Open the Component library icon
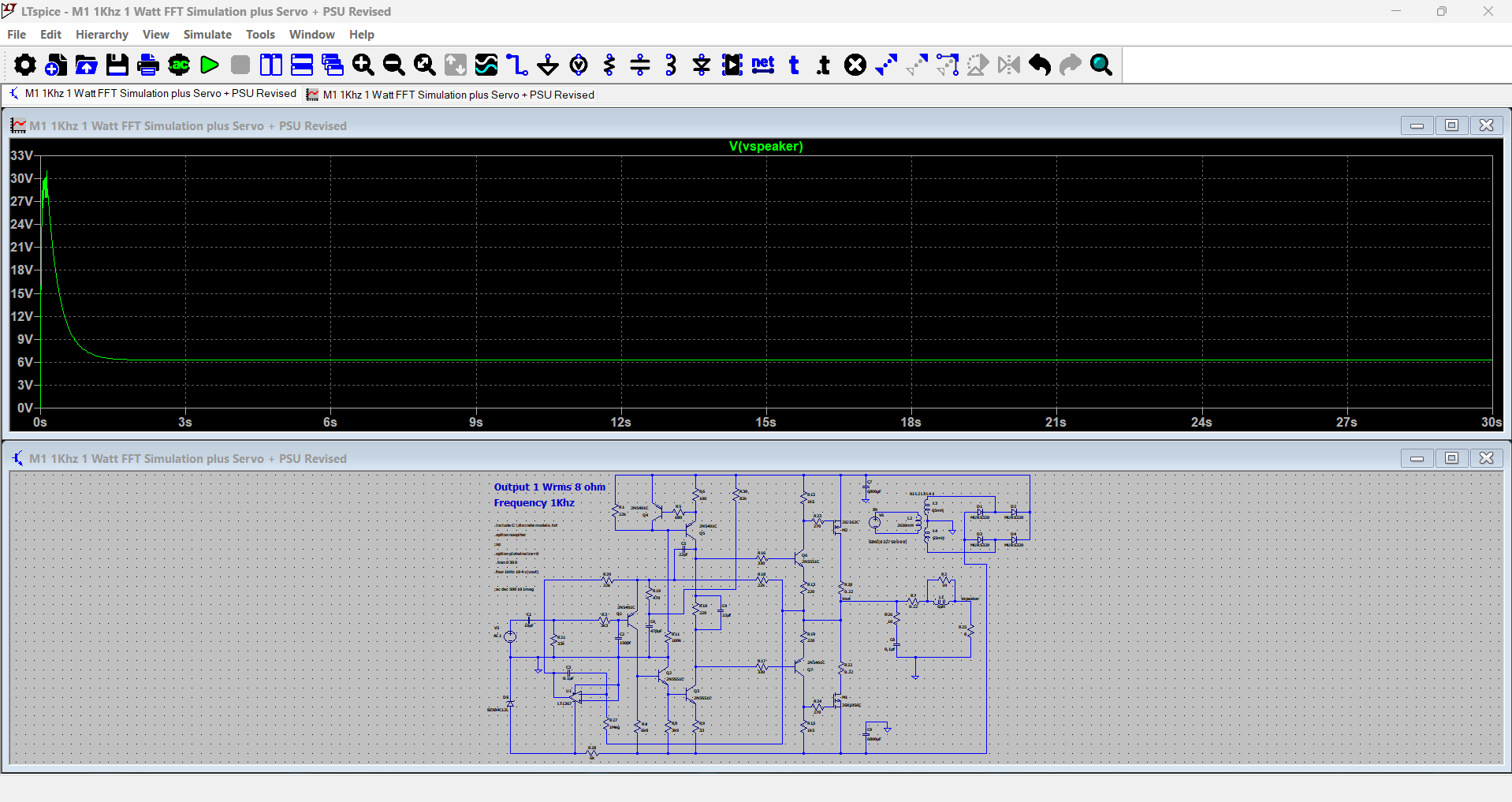The width and height of the screenshot is (1512, 802). tap(732, 65)
